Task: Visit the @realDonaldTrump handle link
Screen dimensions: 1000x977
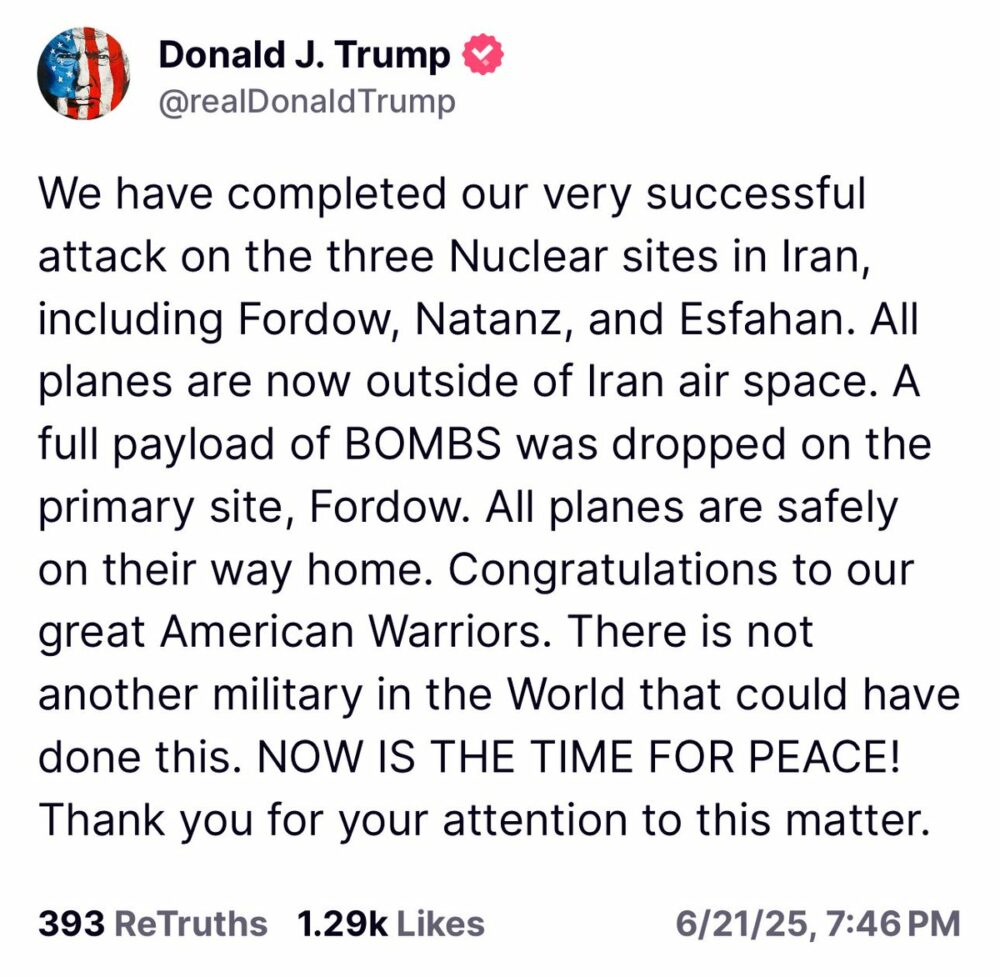Action: [x=307, y=102]
